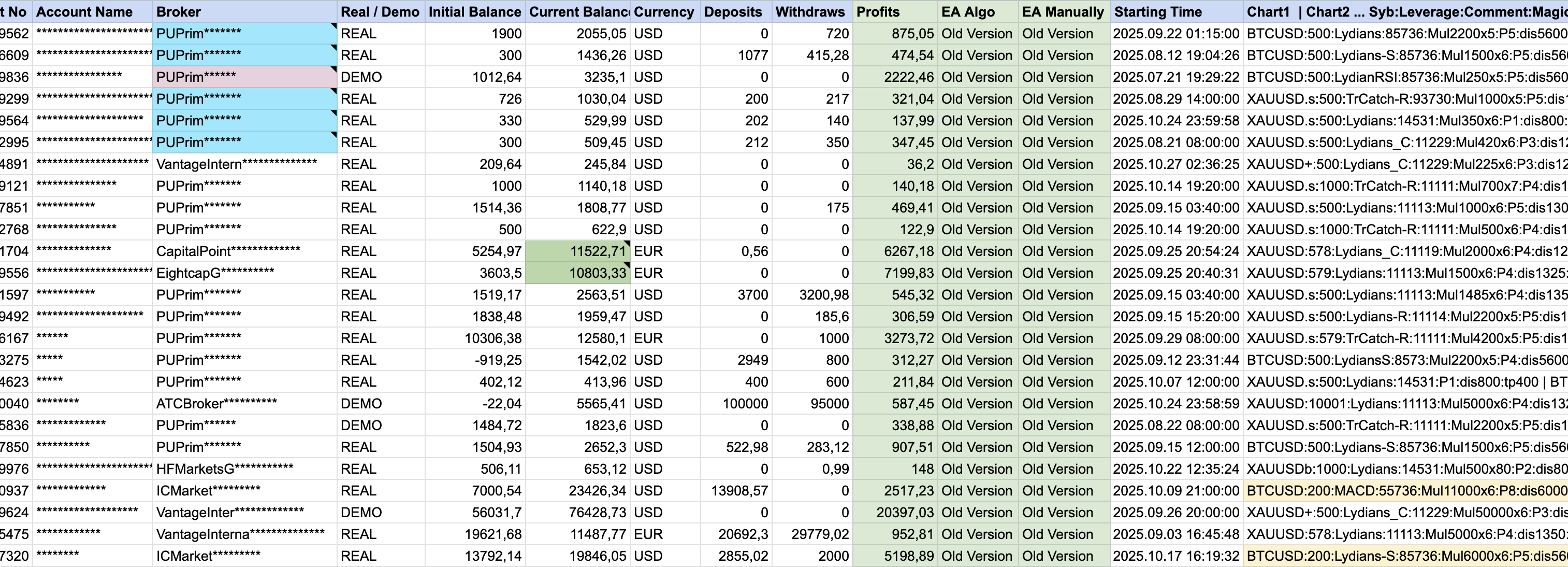Click the pink highlighted PUPrim broker cell
1568x567 pixels.
click(245, 77)
